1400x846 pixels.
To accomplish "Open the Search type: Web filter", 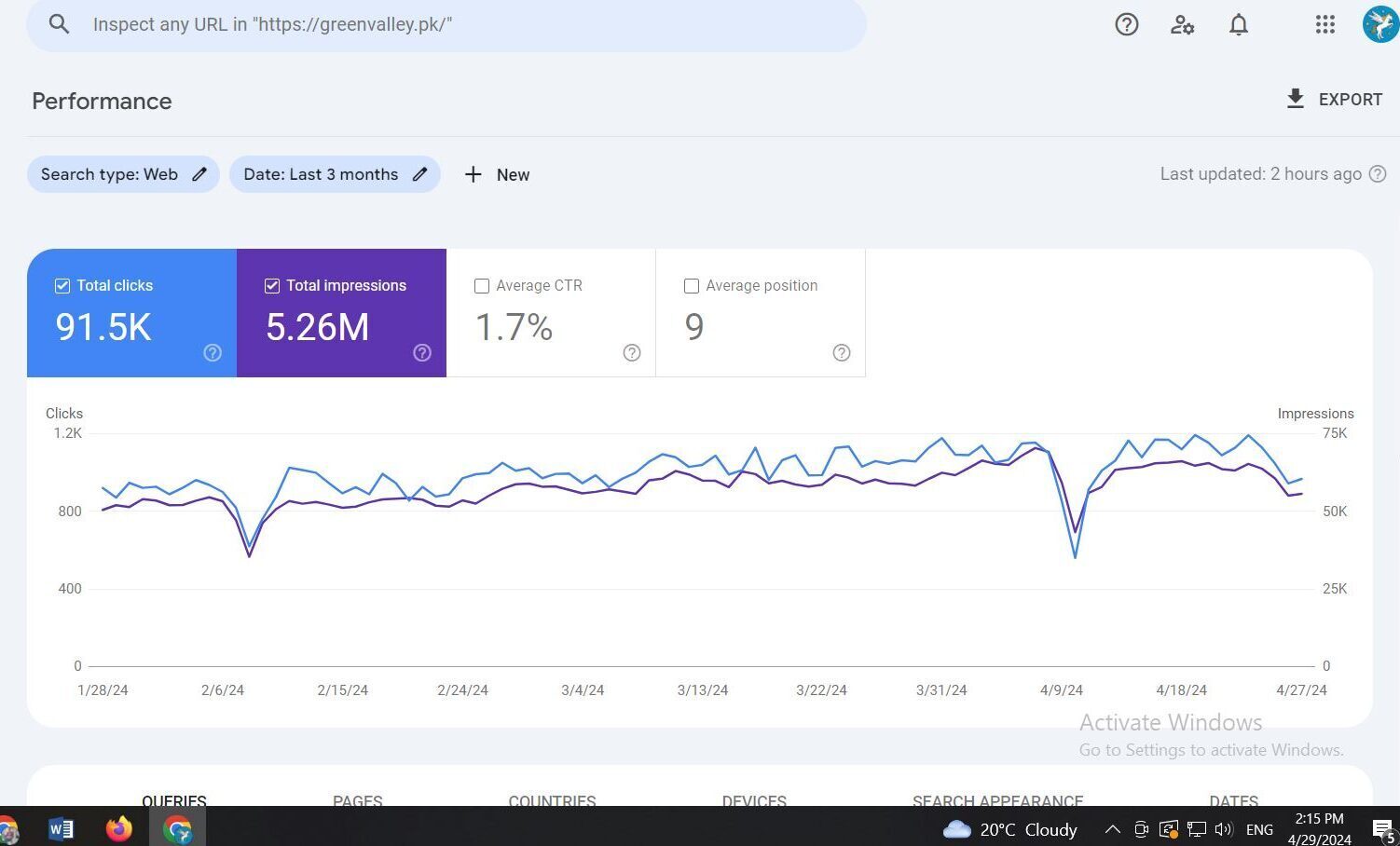I will coord(123,174).
